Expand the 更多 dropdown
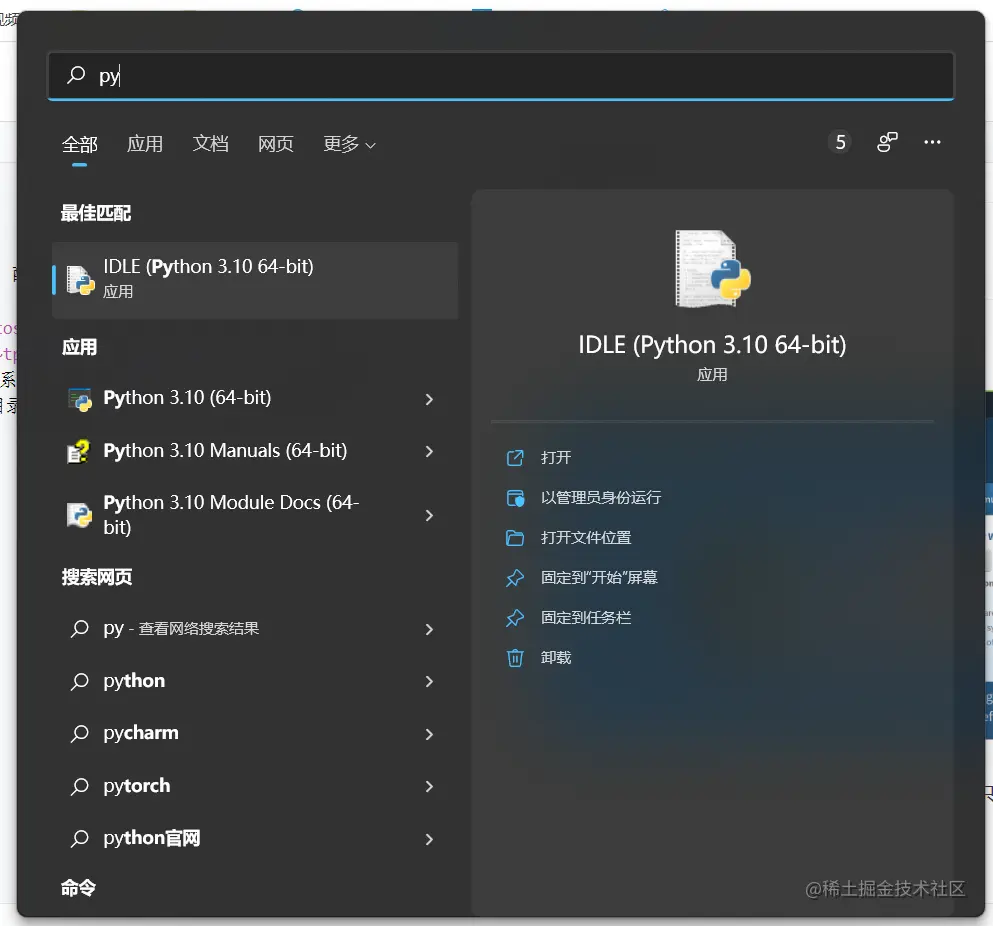 [350, 144]
